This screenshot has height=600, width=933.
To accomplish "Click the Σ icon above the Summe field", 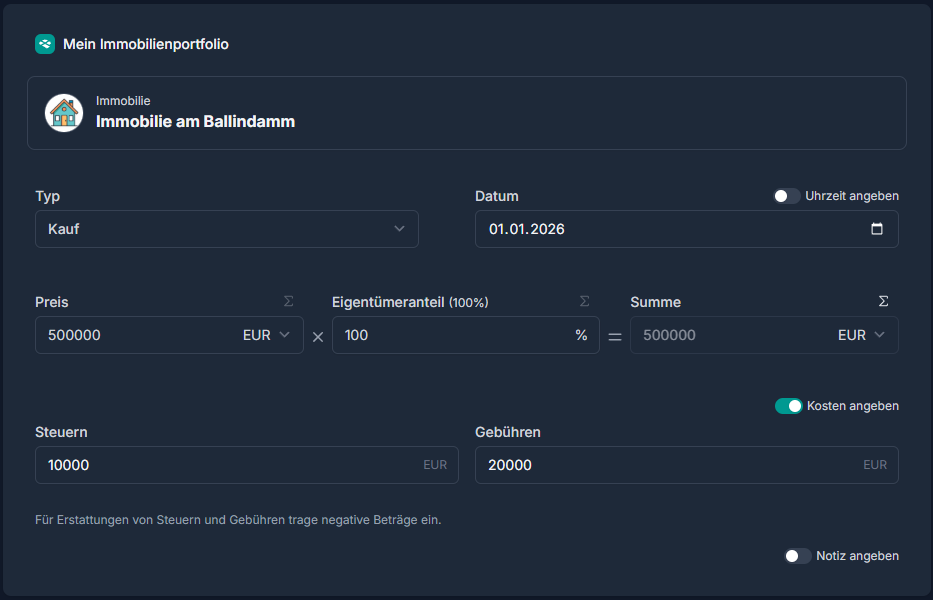I will click(883, 300).
